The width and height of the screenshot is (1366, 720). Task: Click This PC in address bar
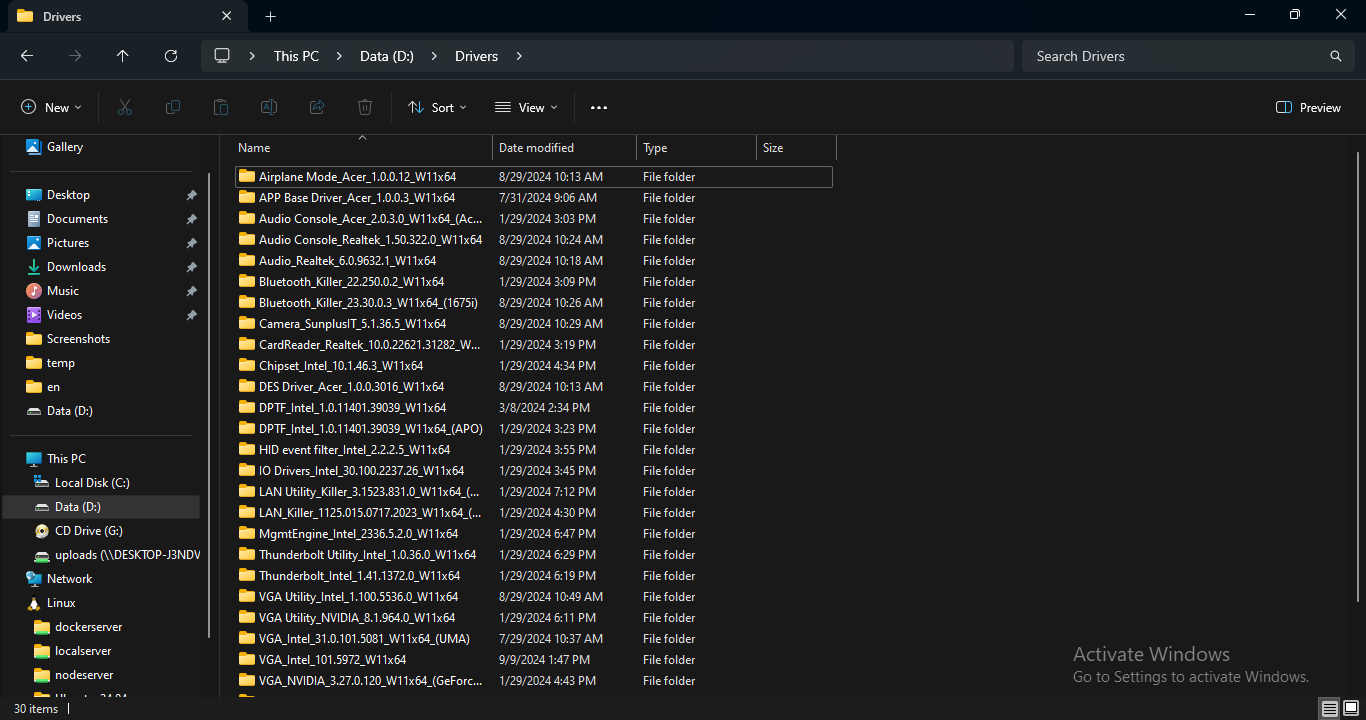296,56
